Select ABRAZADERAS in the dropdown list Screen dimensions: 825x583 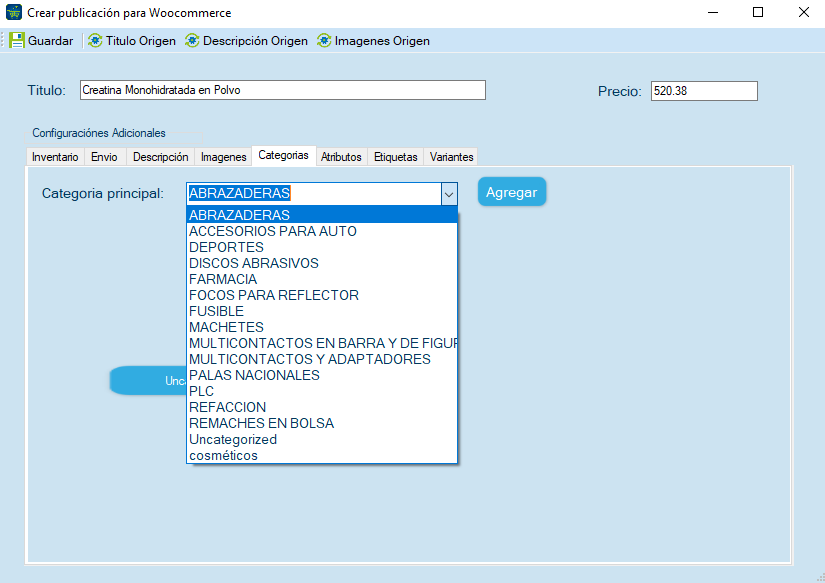click(x=322, y=215)
